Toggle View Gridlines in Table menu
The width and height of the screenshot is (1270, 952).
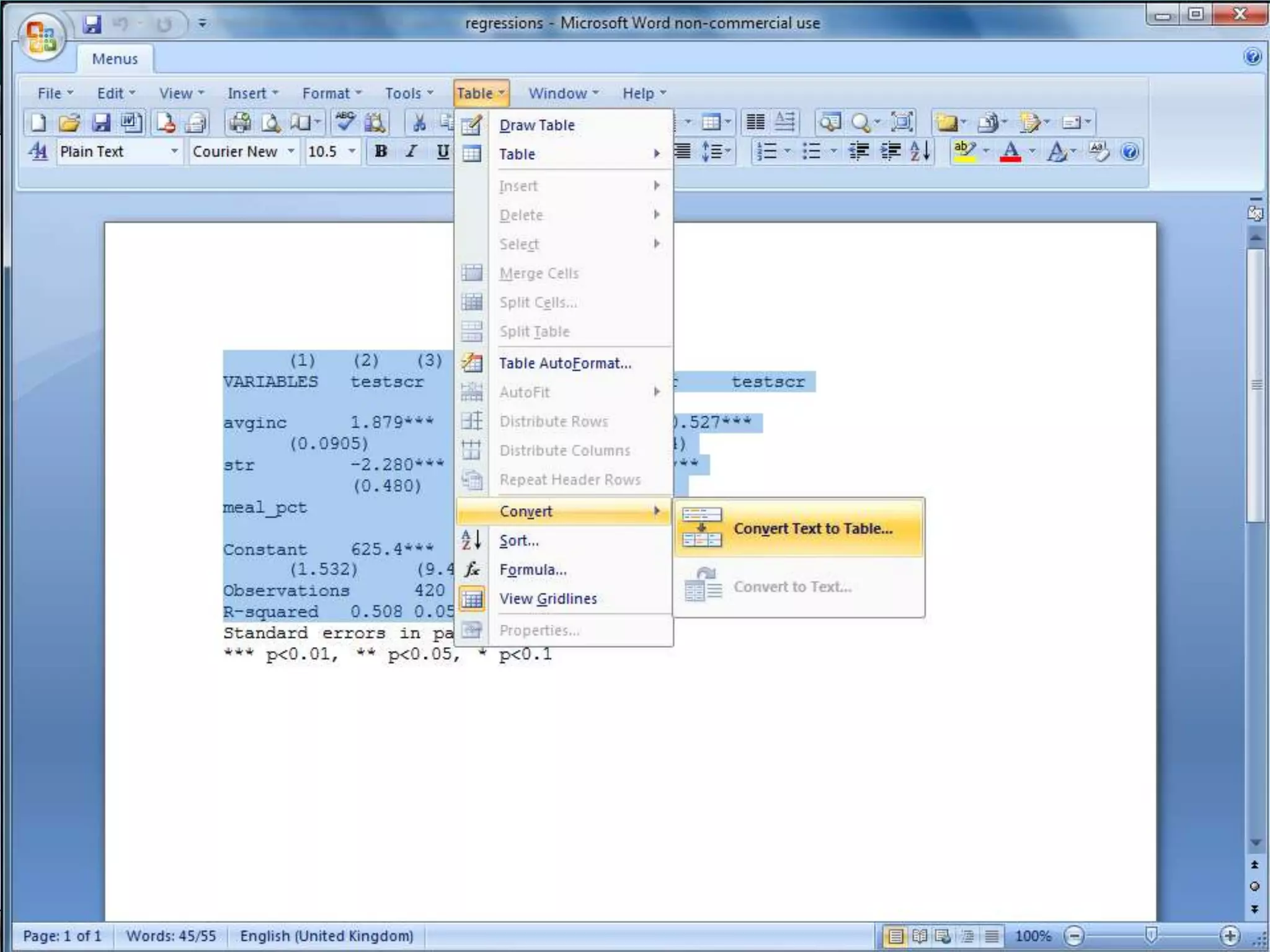(x=548, y=599)
